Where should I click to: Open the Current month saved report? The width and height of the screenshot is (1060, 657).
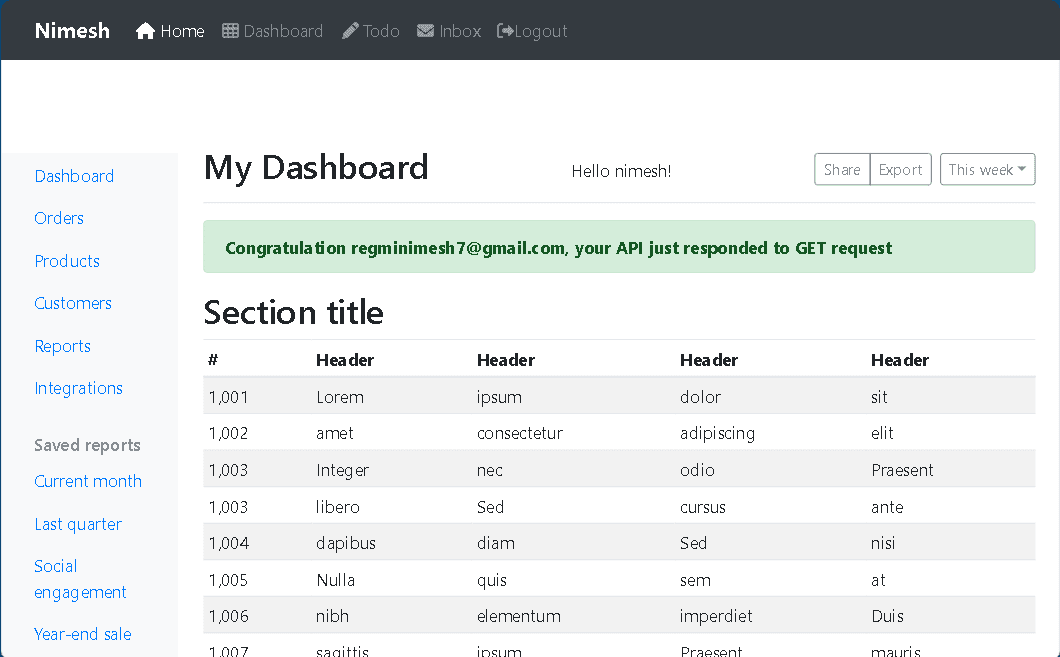(88, 481)
